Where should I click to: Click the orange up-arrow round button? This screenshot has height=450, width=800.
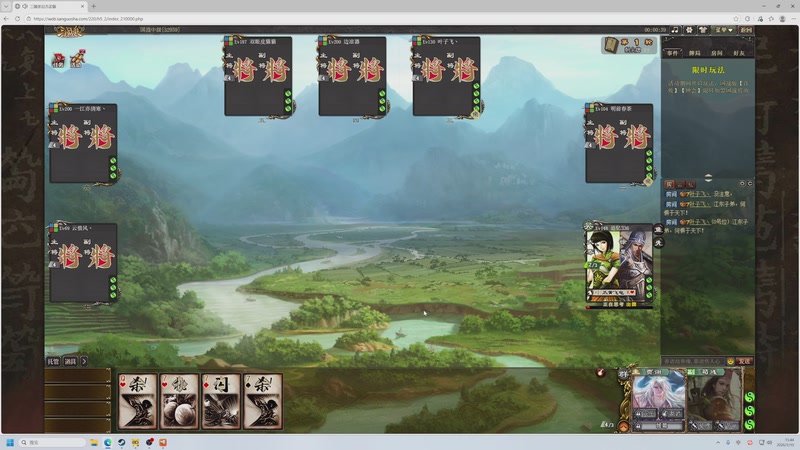click(623, 427)
